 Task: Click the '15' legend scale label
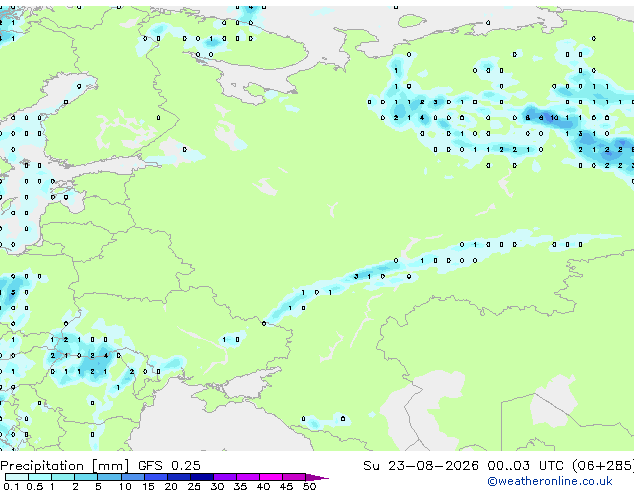(148, 486)
